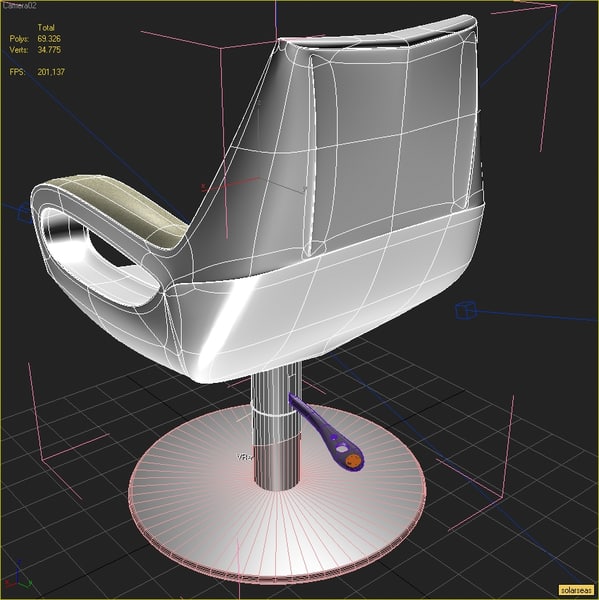599x600 pixels.
Task: Click the orange knob on the lever
Action: [353, 461]
